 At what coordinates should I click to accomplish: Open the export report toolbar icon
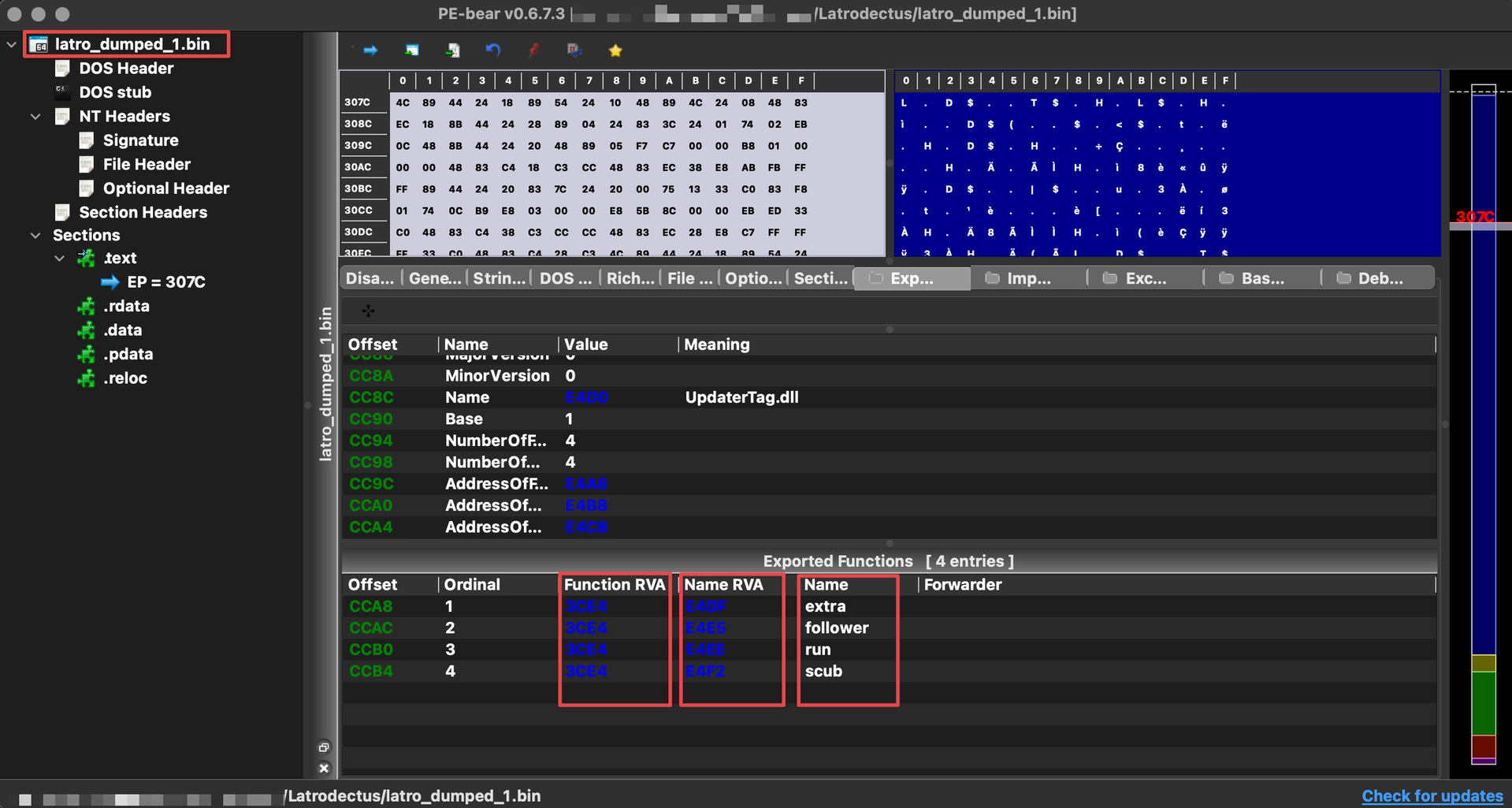tap(453, 50)
